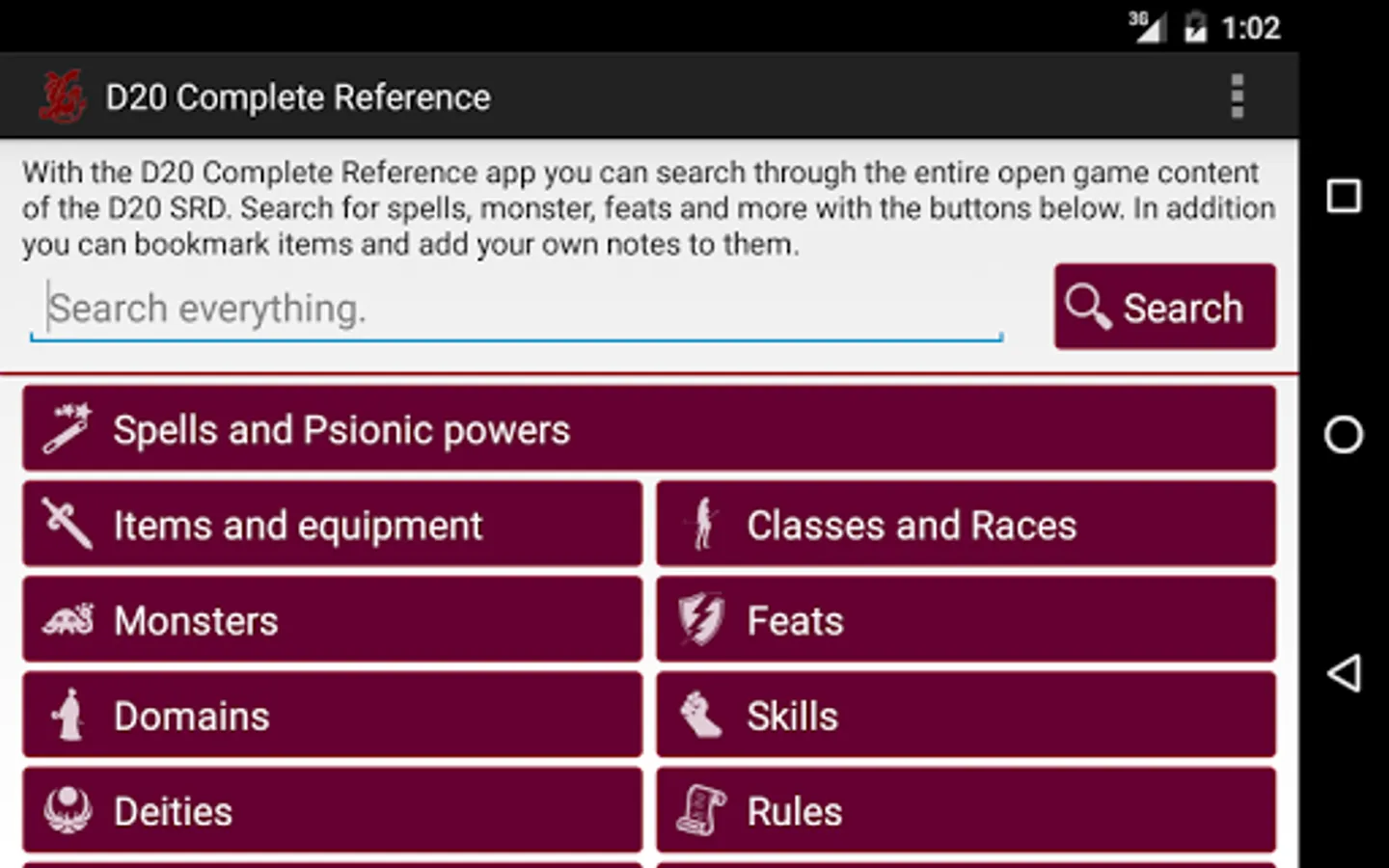Tap the Android recent apps square
Screen dimensions: 1389x868
(1344, 196)
